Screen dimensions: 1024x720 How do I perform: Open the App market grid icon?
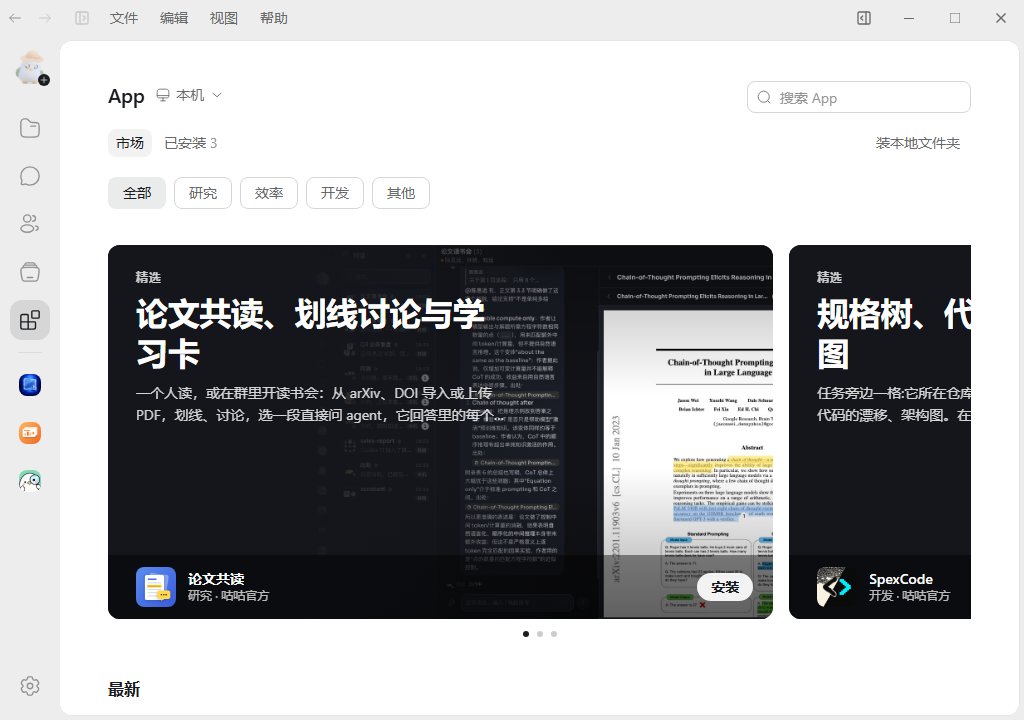pyautogui.click(x=30, y=320)
